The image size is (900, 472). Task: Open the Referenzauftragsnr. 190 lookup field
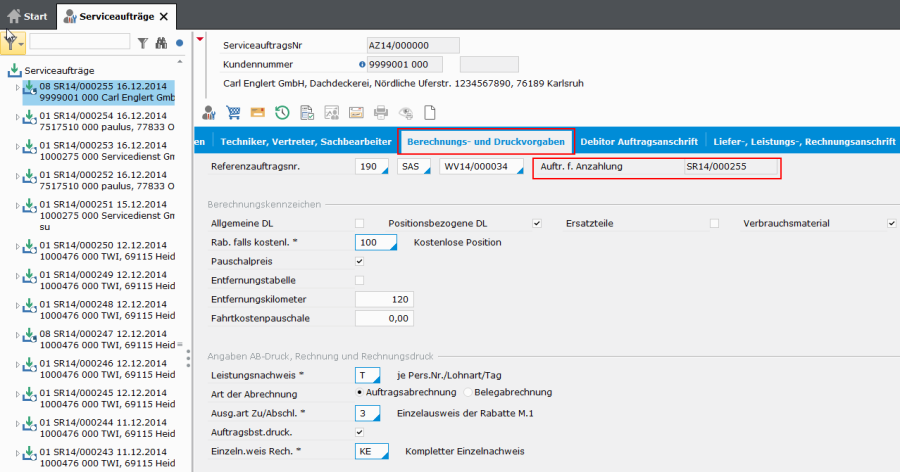point(372,167)
